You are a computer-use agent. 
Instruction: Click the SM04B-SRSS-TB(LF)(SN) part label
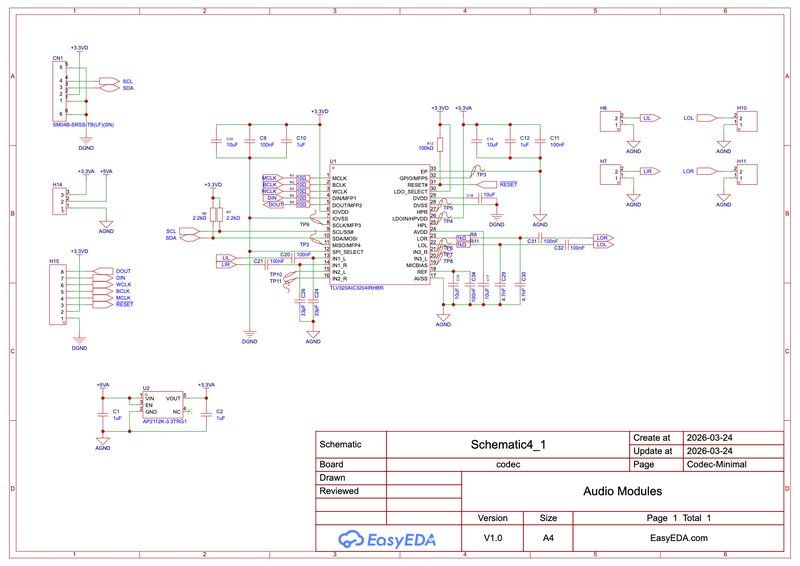tap(83, 125)
